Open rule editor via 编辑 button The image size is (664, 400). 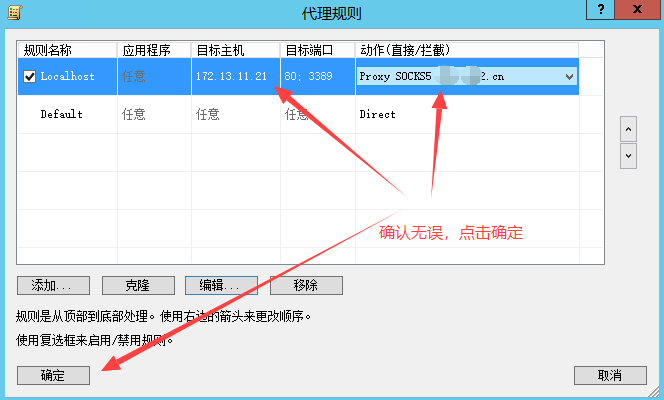point(222,285)
